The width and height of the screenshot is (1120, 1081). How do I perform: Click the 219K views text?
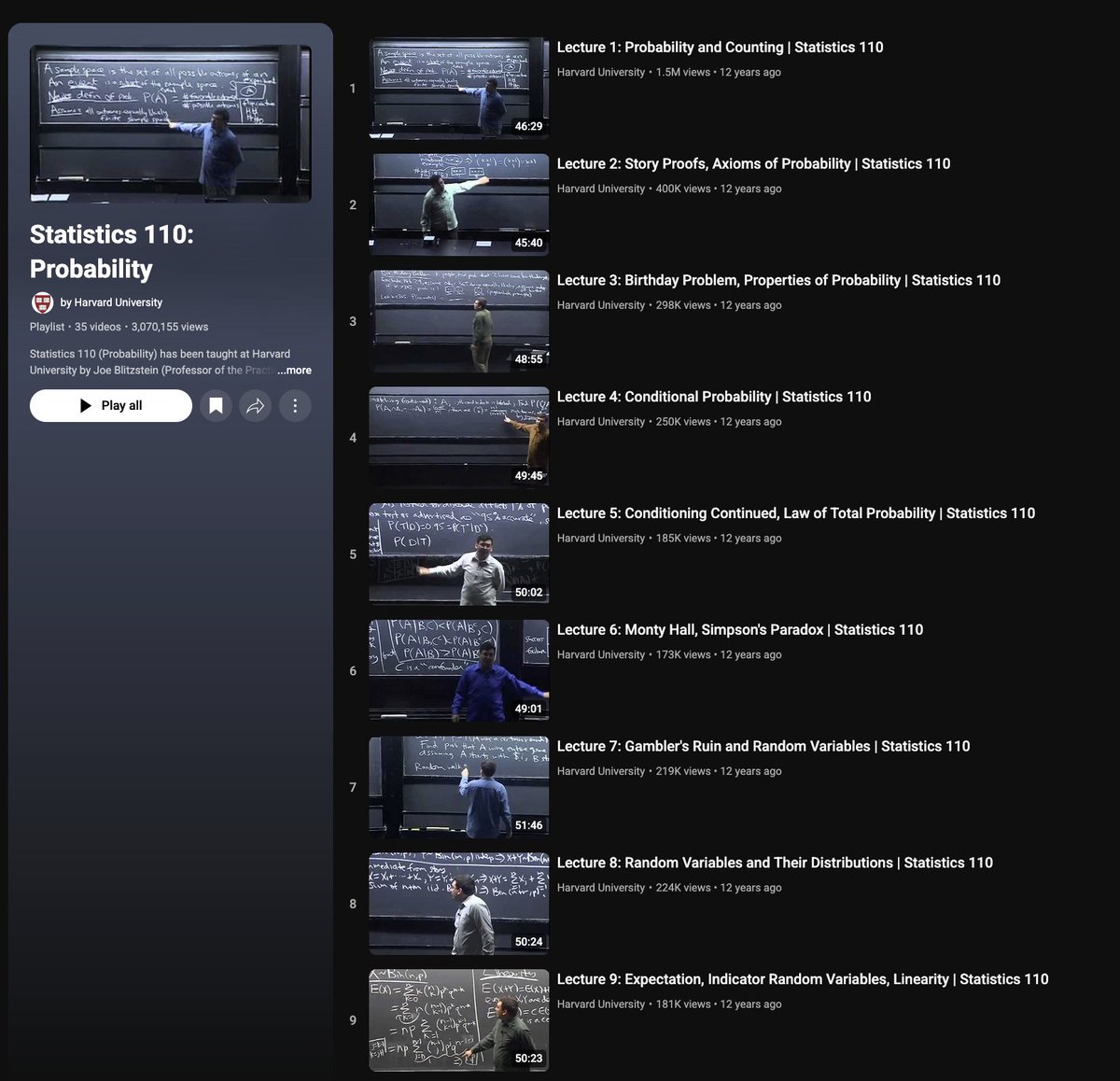point(683,771)
